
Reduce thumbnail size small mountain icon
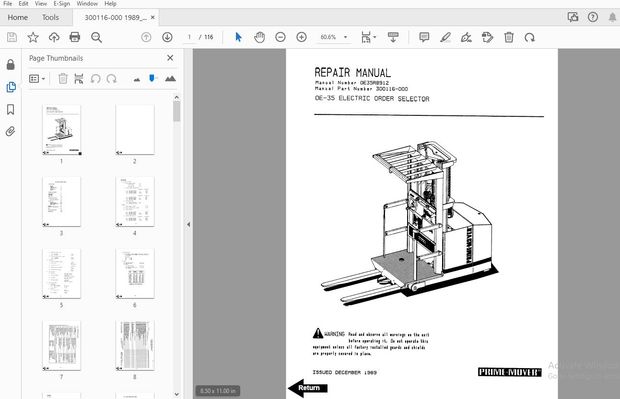click(137, 79)
